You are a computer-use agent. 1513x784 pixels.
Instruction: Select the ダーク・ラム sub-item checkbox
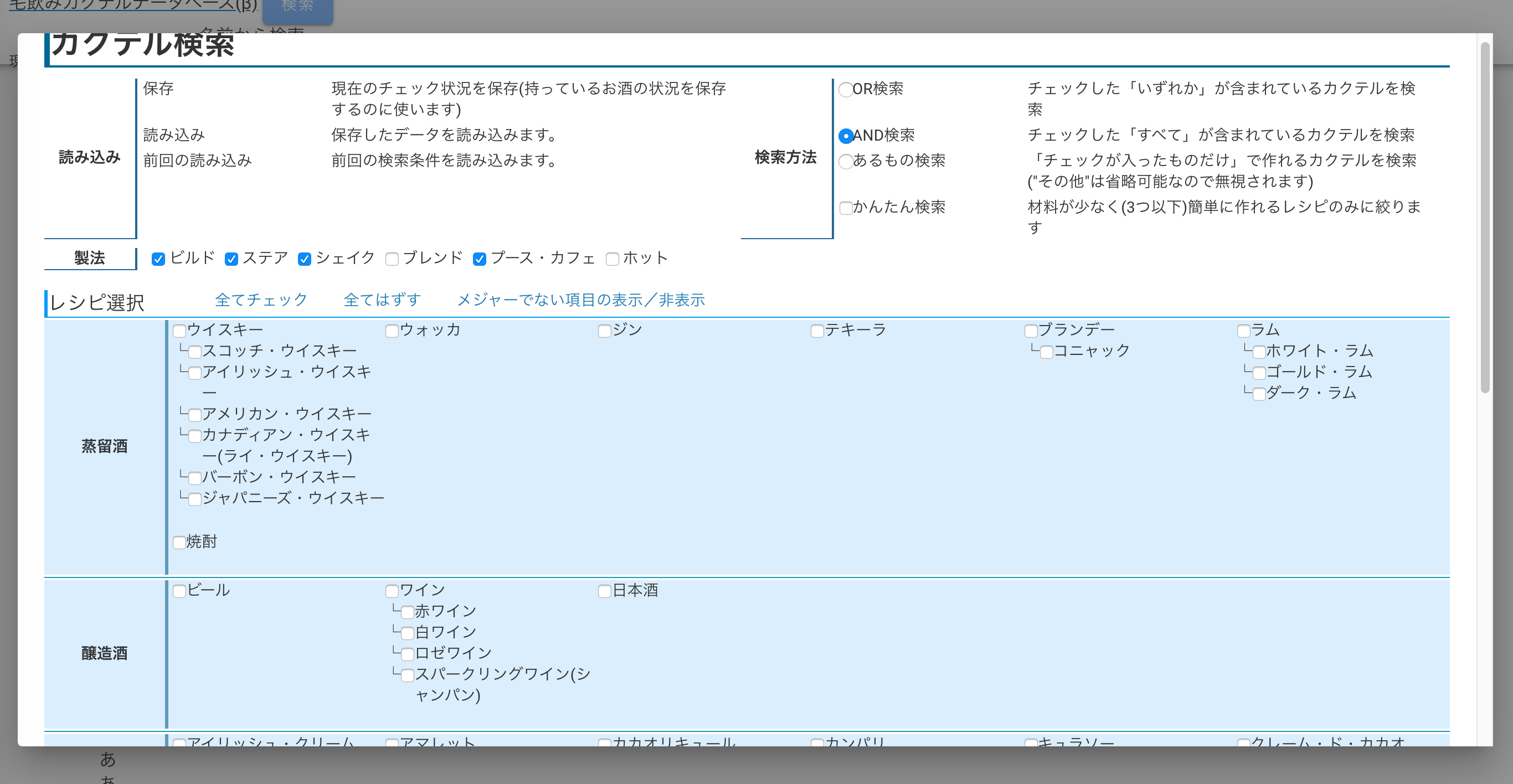[x=1259, y=394]
